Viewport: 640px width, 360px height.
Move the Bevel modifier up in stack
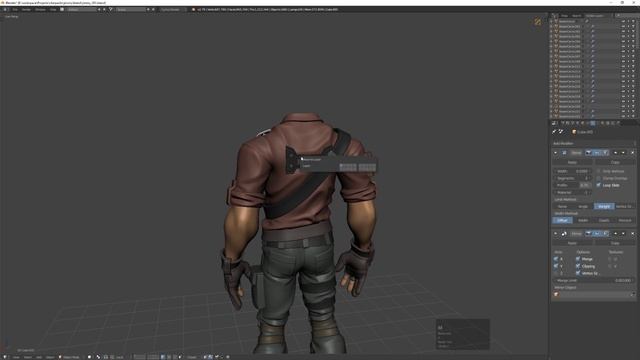616,153
